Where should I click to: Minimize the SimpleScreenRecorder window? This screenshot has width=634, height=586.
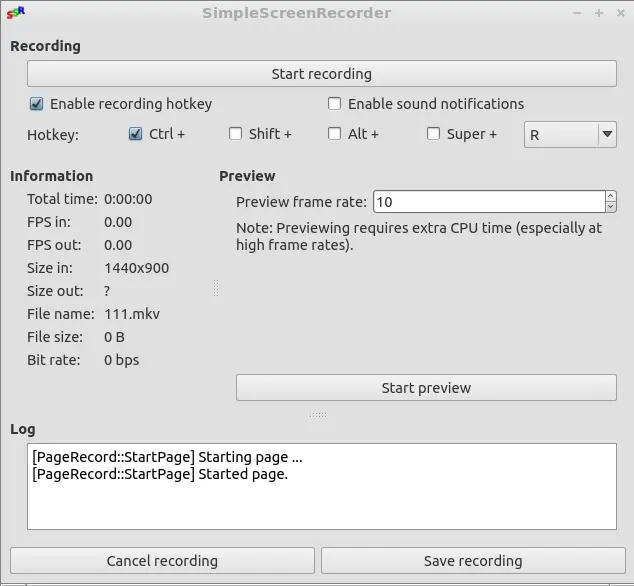coord(577,13)
